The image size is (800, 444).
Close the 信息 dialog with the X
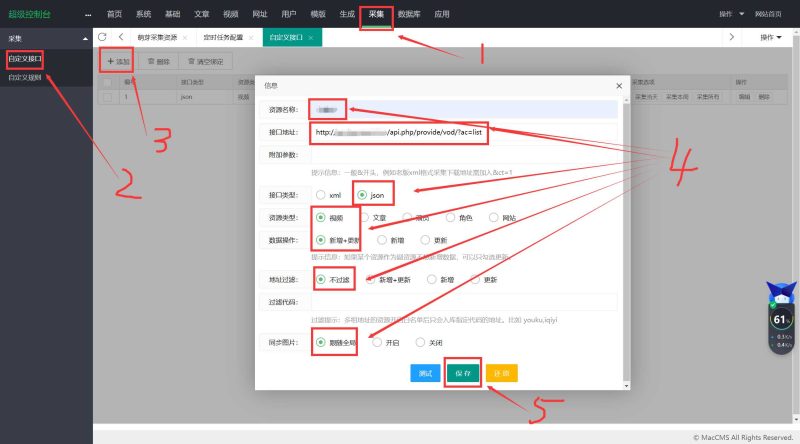click(x=618, y=86)
